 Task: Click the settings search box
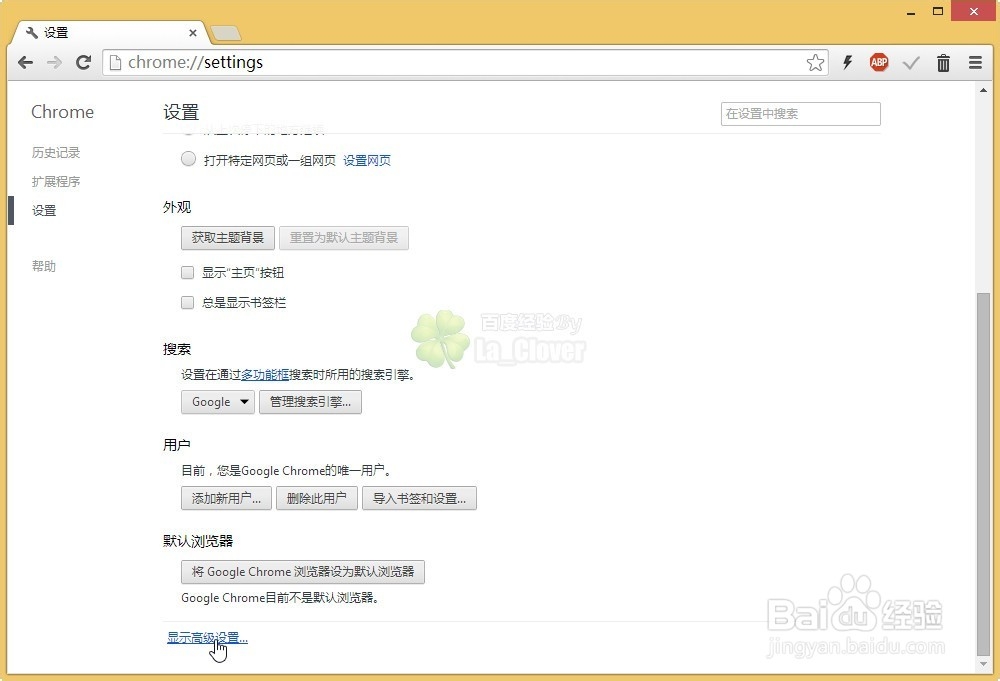click(x=800, y=114)
